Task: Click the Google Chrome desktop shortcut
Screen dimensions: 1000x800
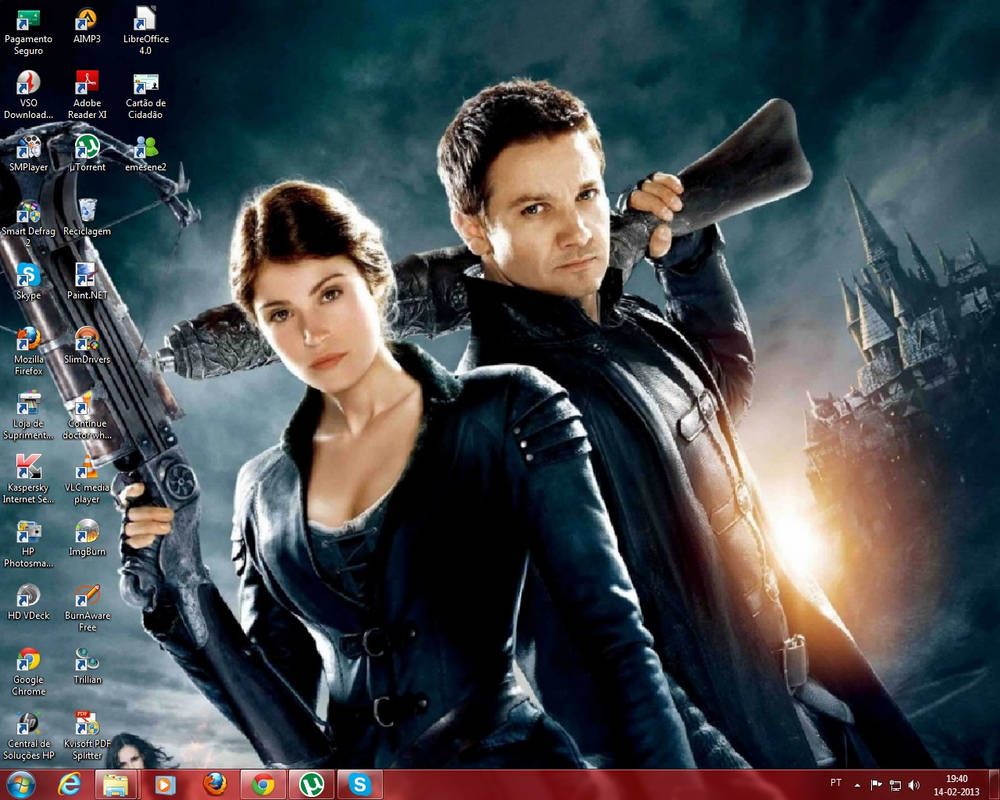Action: pos(28,672)
